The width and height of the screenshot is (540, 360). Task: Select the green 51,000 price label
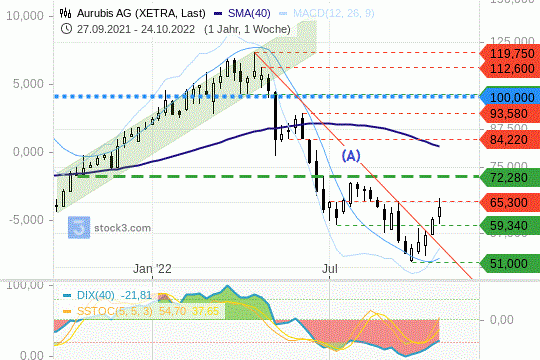click(x=510, y=264)
